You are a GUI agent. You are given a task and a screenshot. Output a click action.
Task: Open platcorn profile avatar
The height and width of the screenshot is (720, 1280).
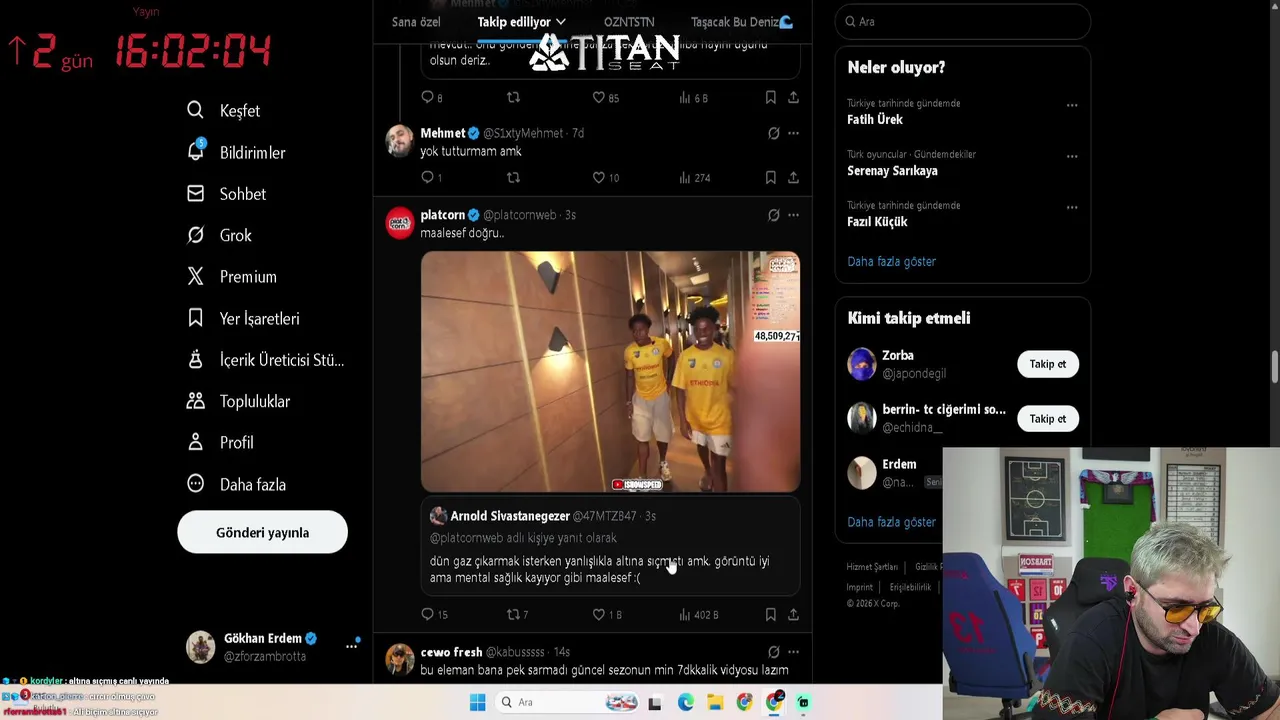400,223
